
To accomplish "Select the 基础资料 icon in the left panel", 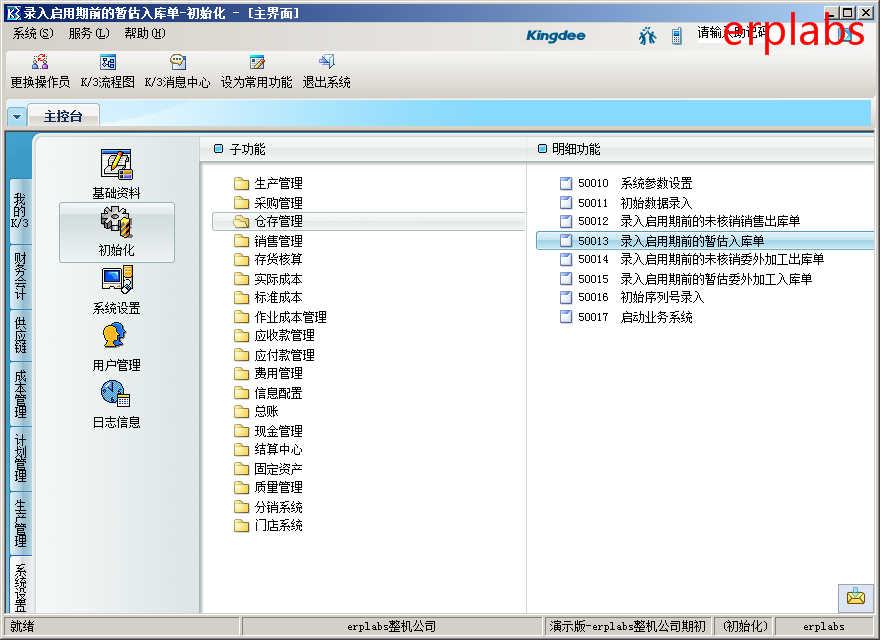I will point(116,164).
